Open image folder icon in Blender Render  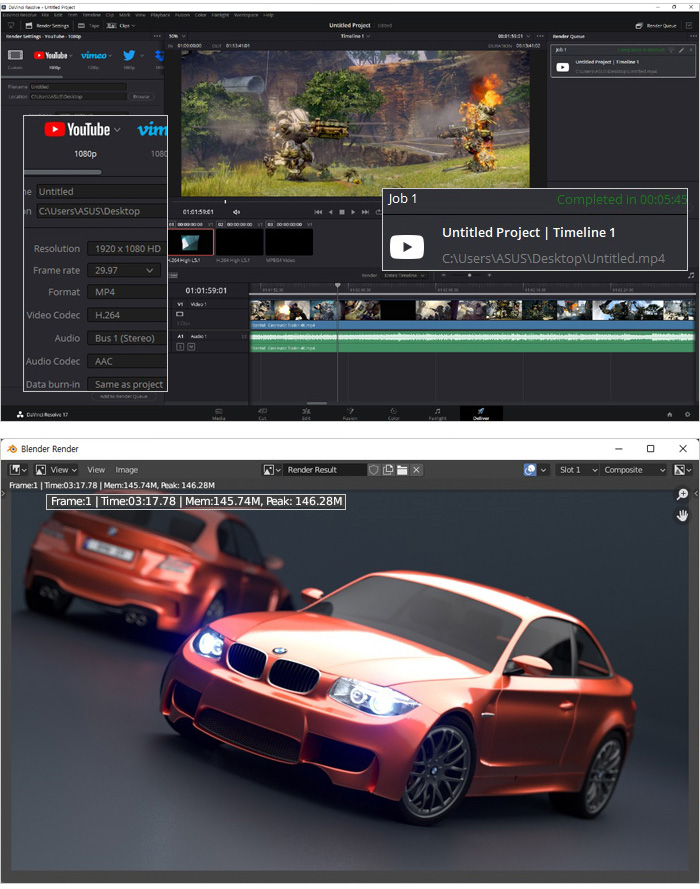(x=402, y=469)
